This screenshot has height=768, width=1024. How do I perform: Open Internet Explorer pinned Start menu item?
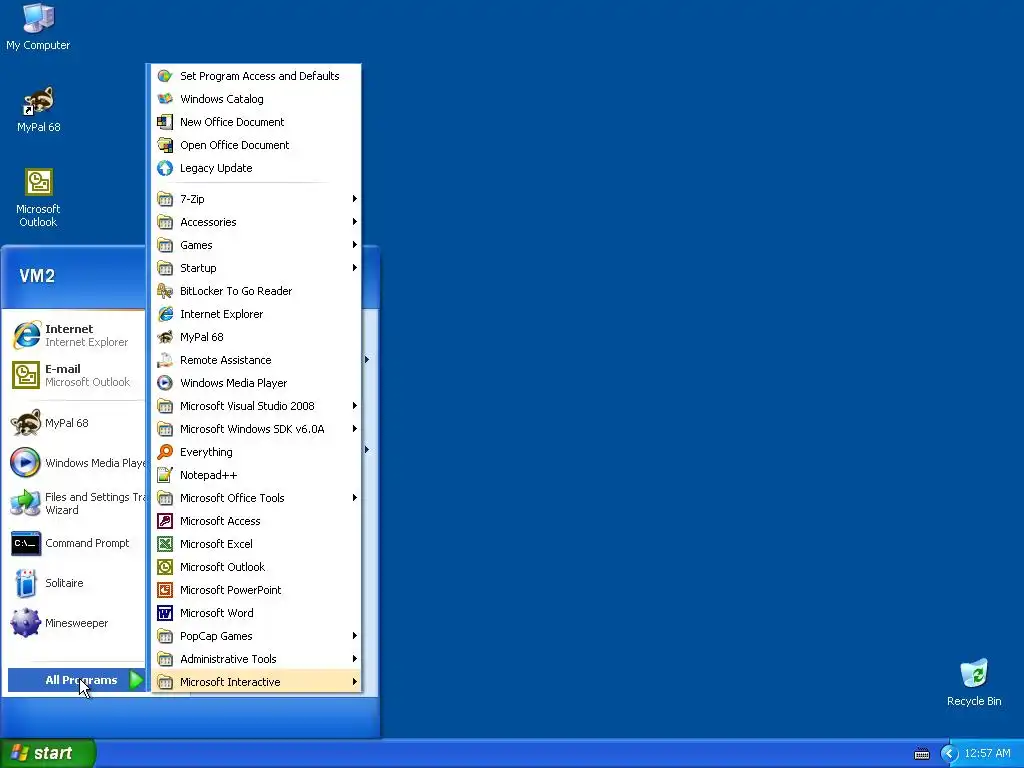coord(74,336)
